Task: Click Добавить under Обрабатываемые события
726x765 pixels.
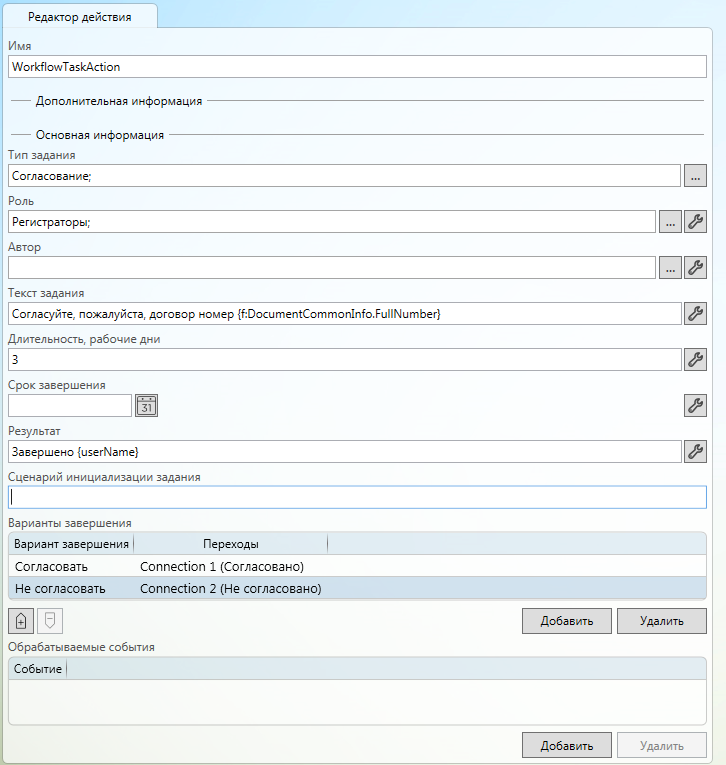Action: click(x=566, y=745)
